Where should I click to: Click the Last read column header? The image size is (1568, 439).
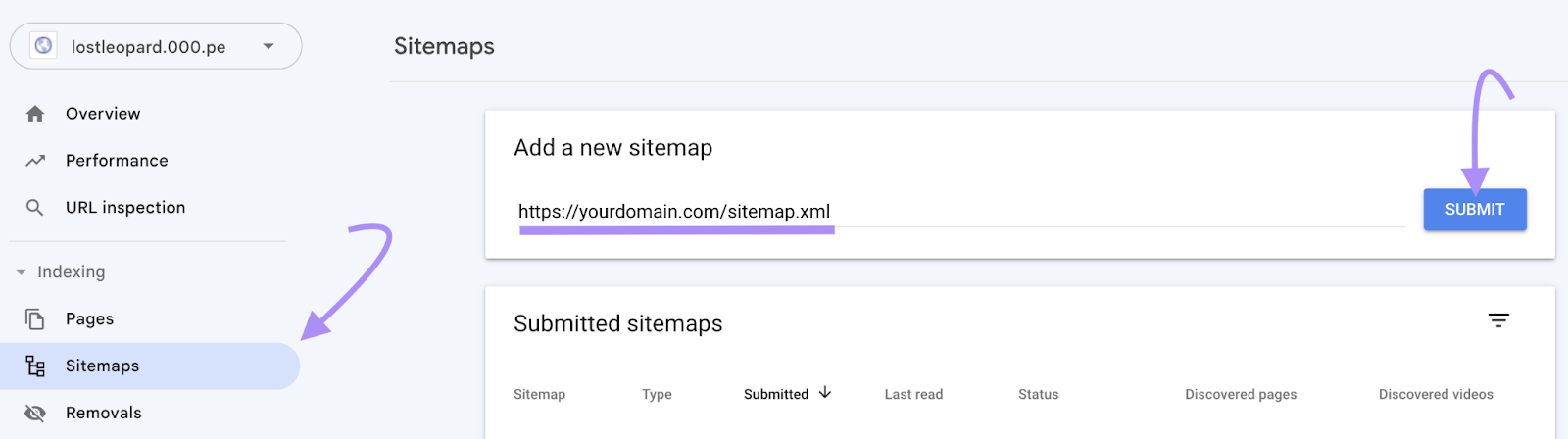pos(913,395)
